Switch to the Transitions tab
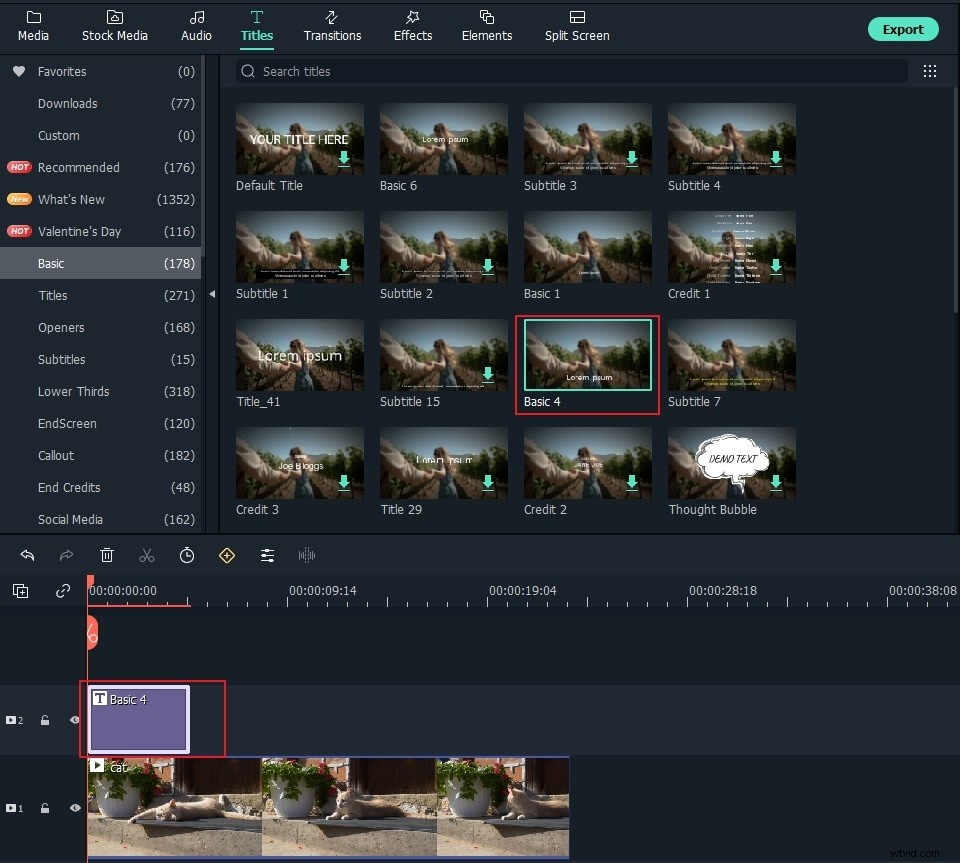This screenshot has width=960, height=863. click(x=332, y=27)
